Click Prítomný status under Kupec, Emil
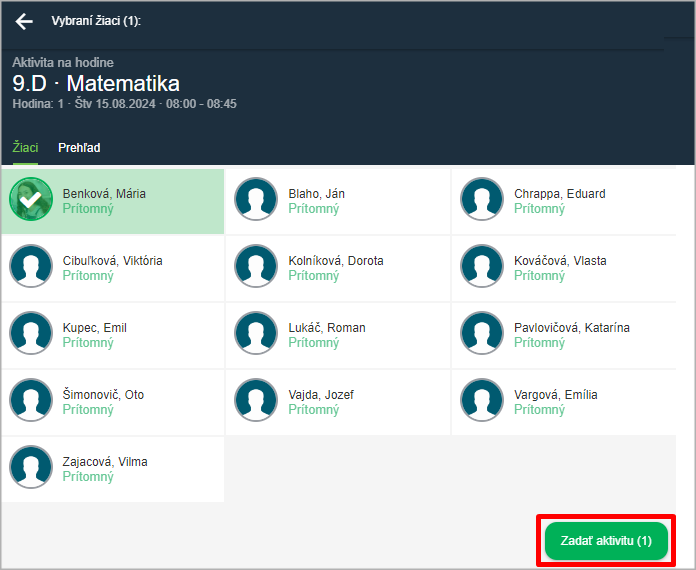696x570 pixels. pos(88,343)
